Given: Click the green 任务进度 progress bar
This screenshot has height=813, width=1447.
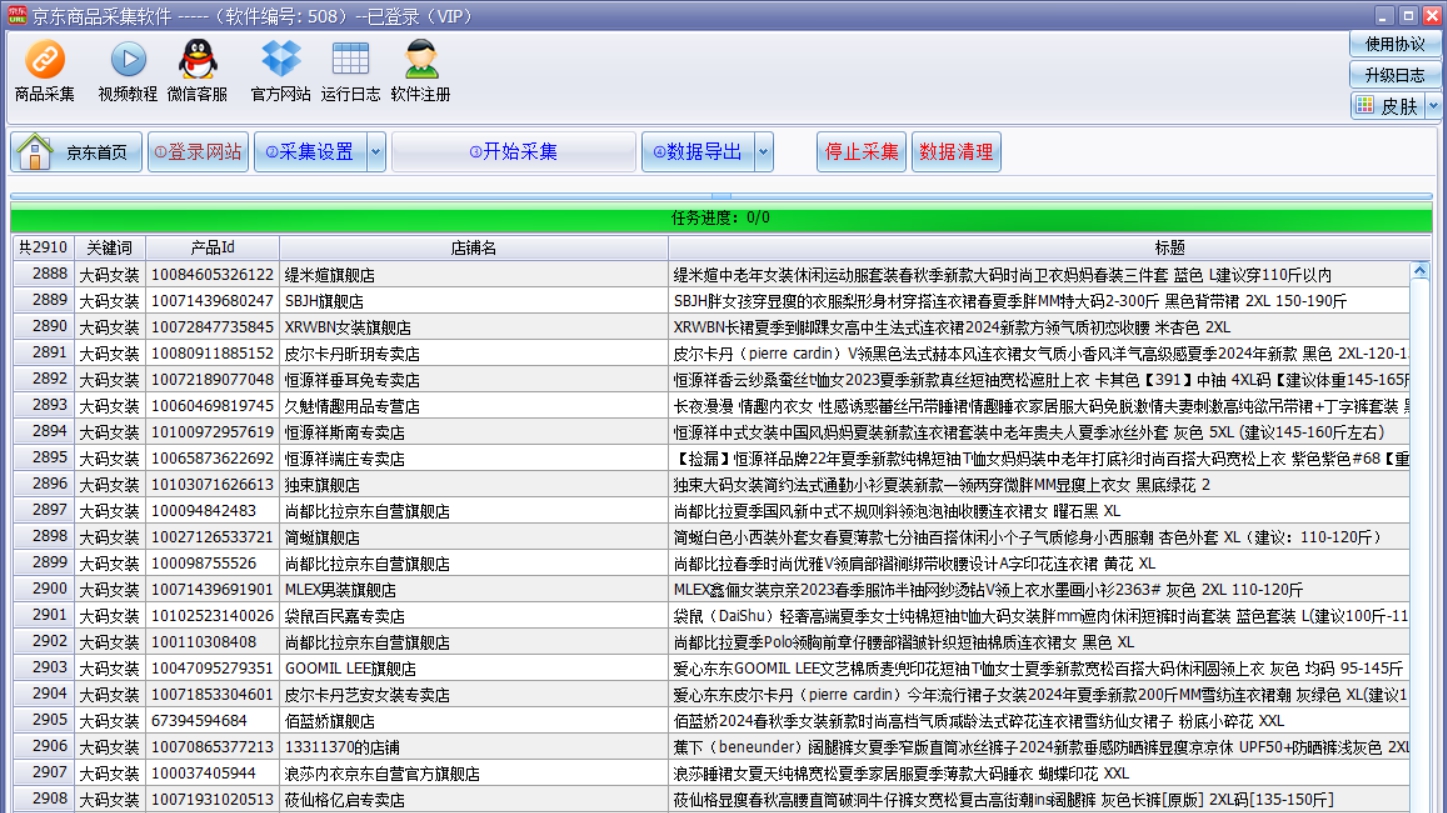Looking at the screenshot, I should [720, 217].
